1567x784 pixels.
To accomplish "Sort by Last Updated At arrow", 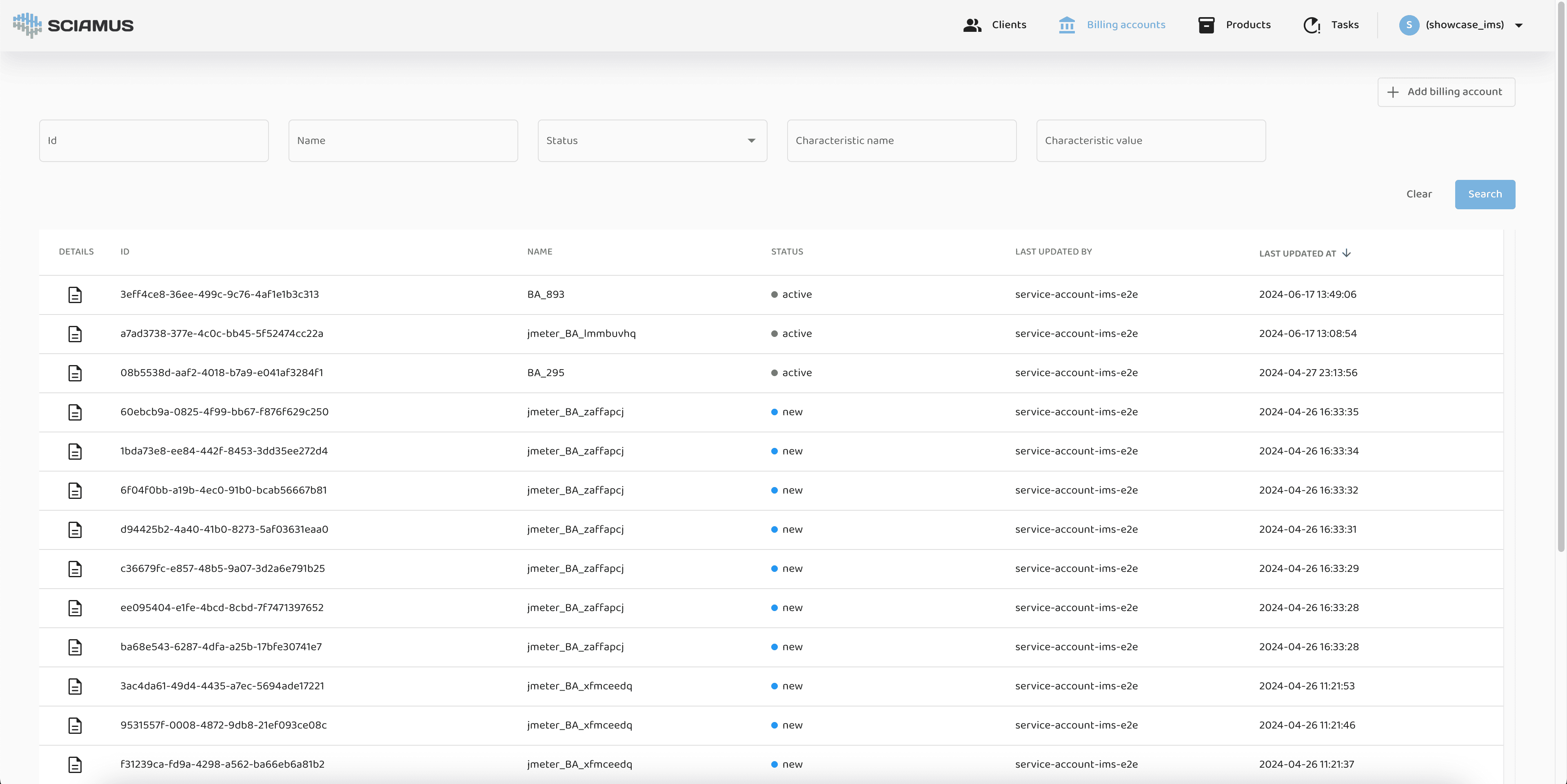I will tap(1346, 253).
